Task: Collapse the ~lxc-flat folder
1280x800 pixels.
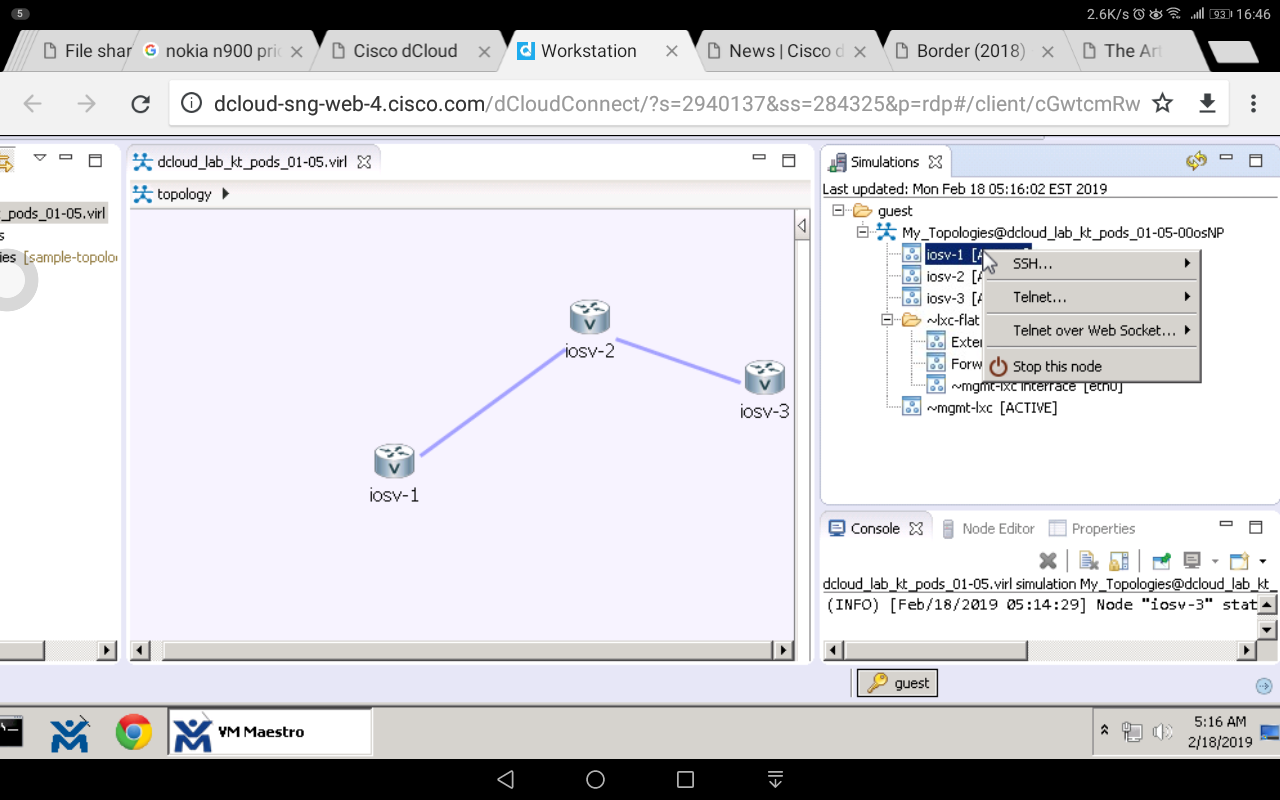Action: point(886,319)
